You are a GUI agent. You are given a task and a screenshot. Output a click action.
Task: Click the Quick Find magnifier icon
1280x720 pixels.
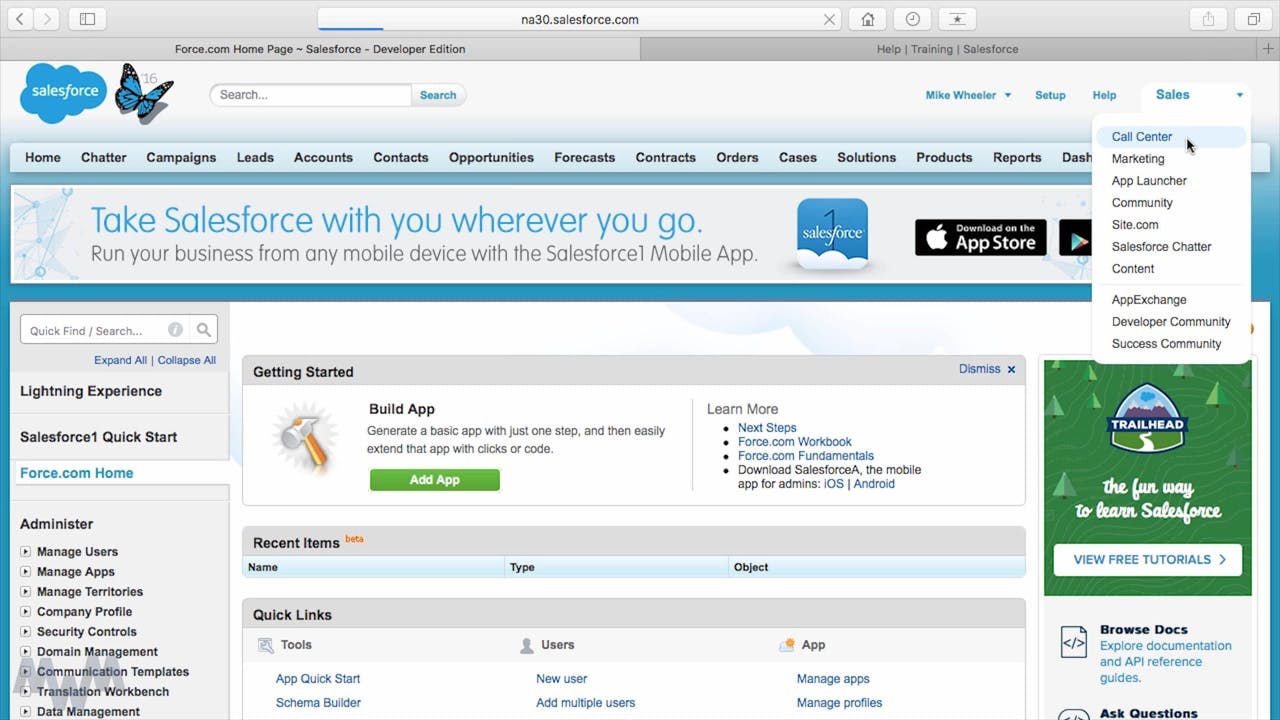point(204,330)
